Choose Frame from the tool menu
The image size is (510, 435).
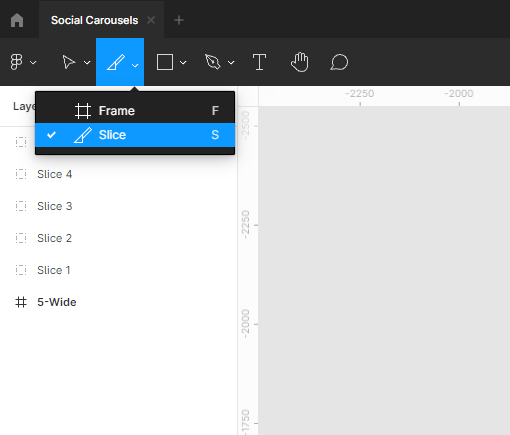(x=135, y=111)
